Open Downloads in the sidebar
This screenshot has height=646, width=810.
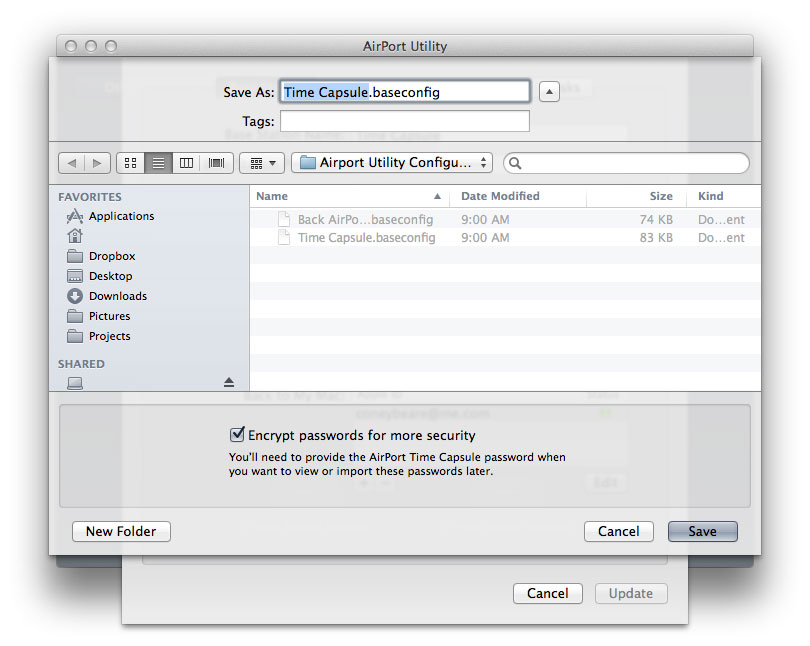point(107,296)
